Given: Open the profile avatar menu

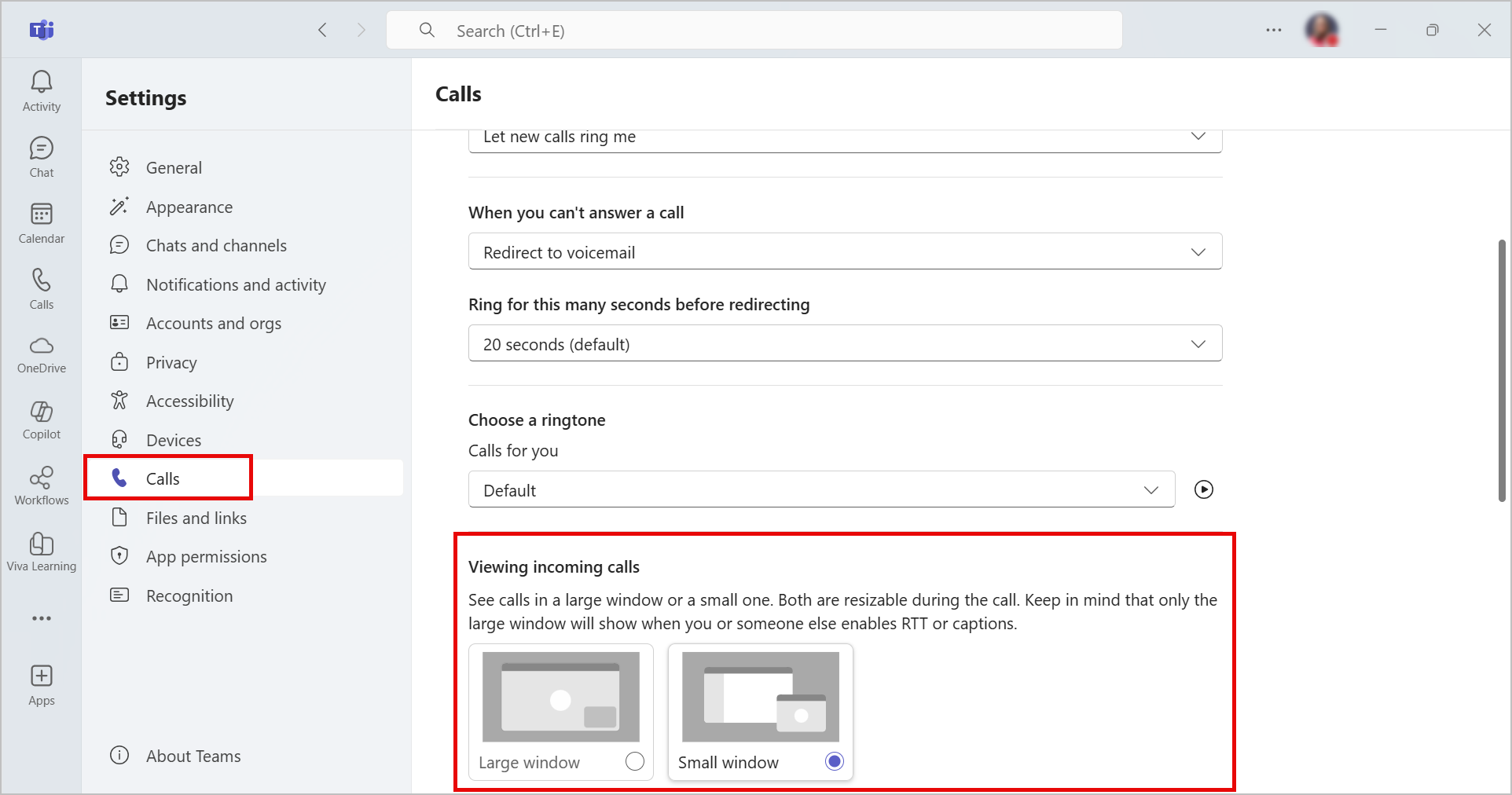Looking at the screenshot, I should pos(1322,30).
